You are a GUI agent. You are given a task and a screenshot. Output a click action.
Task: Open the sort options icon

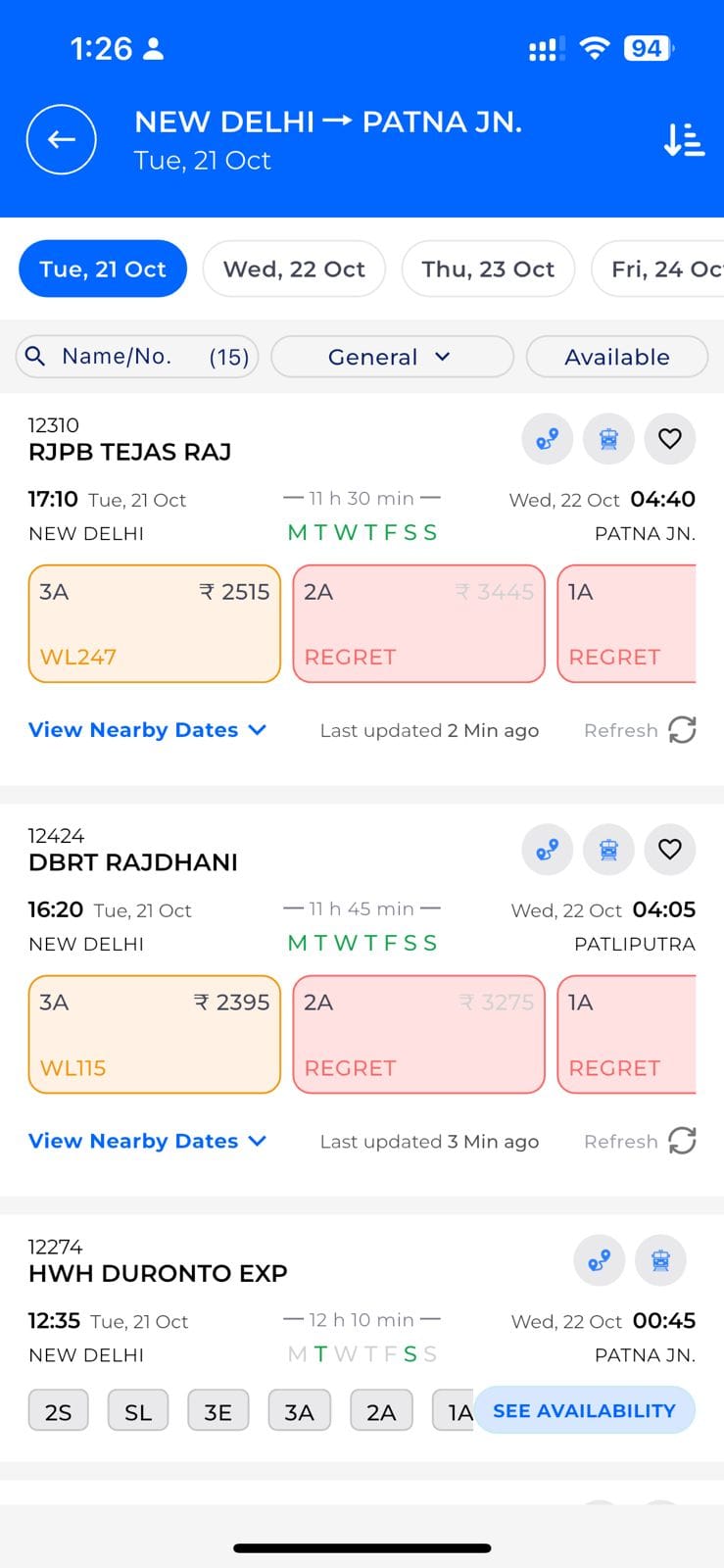pyautogui.click(x=684, y=139)
